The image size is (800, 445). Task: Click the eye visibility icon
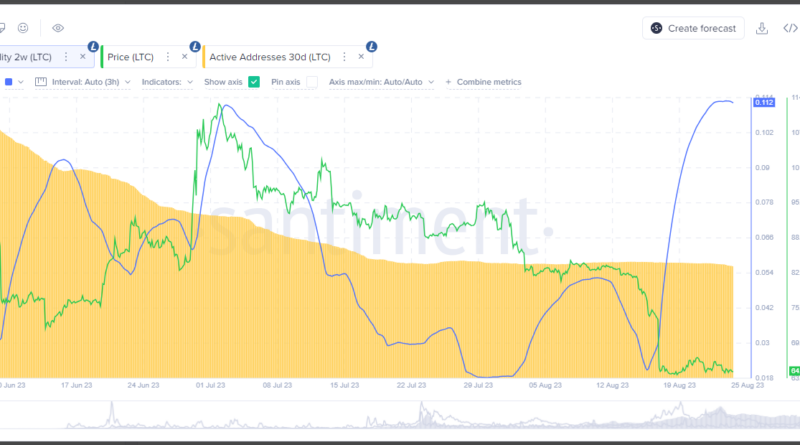58,28
